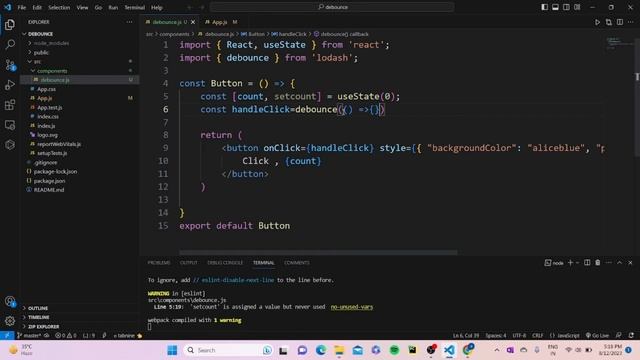Open the Help menu
The width and height of the screenshot is (640, 360).
coord(157,7)
